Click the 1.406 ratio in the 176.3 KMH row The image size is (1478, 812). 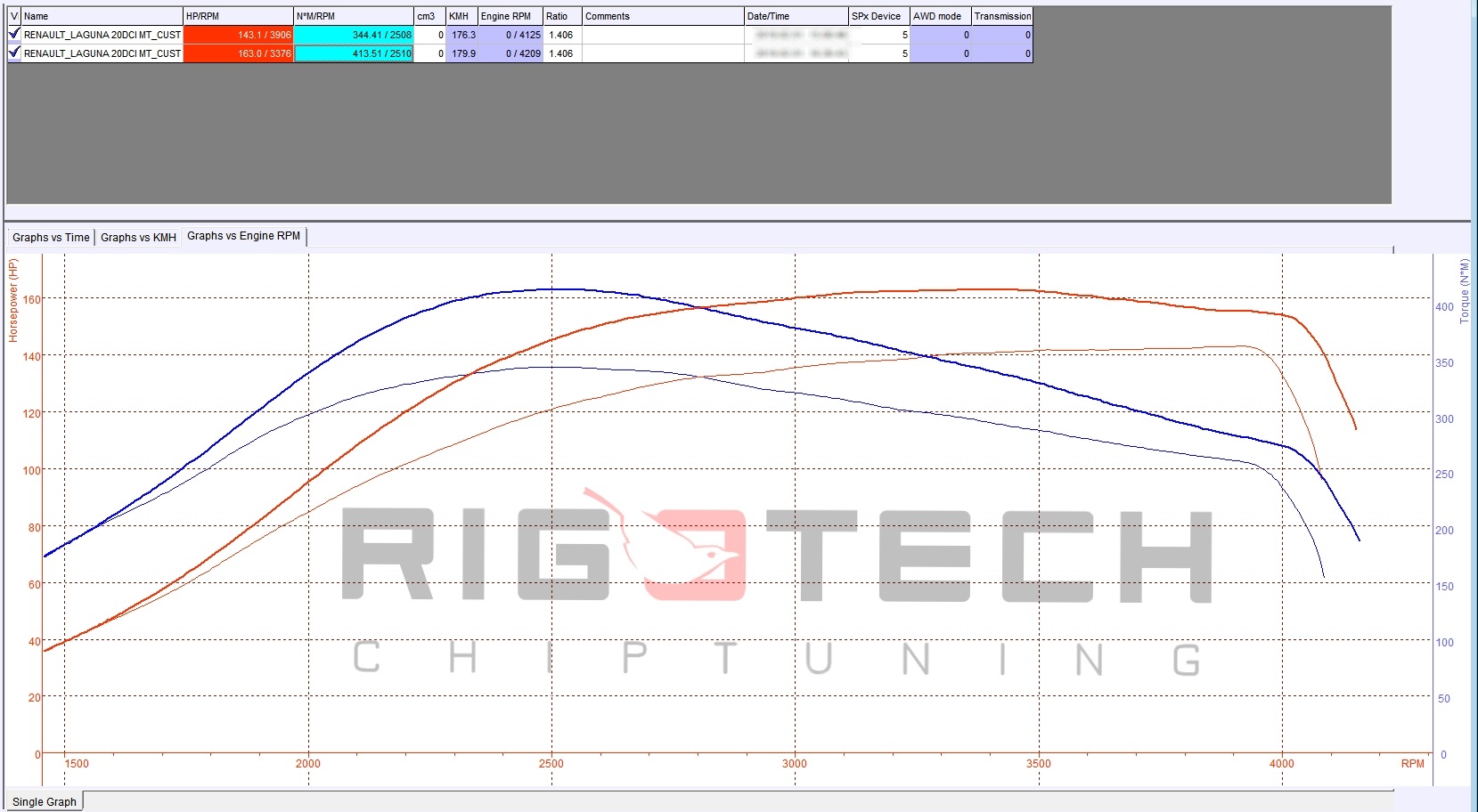(x=562, y=35)
